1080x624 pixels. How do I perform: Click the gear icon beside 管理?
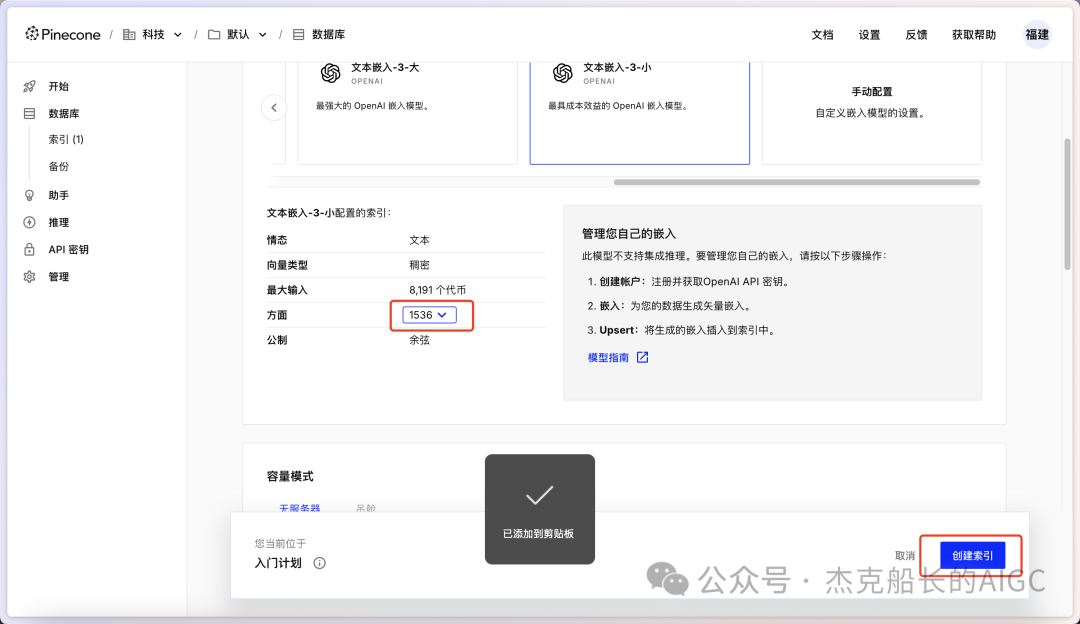tap(29, 276)
